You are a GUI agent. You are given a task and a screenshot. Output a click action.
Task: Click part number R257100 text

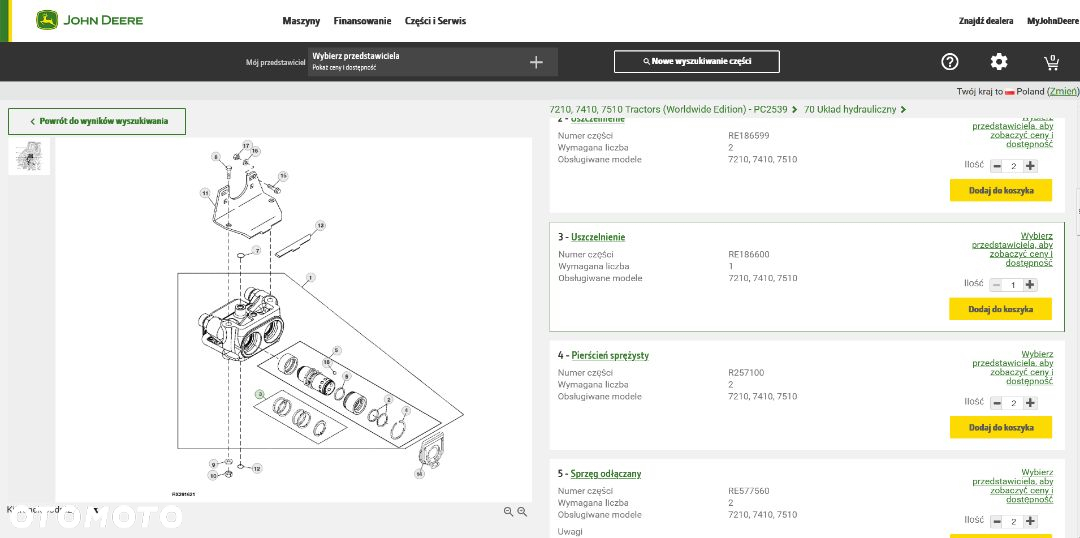[x=746, y=373]
